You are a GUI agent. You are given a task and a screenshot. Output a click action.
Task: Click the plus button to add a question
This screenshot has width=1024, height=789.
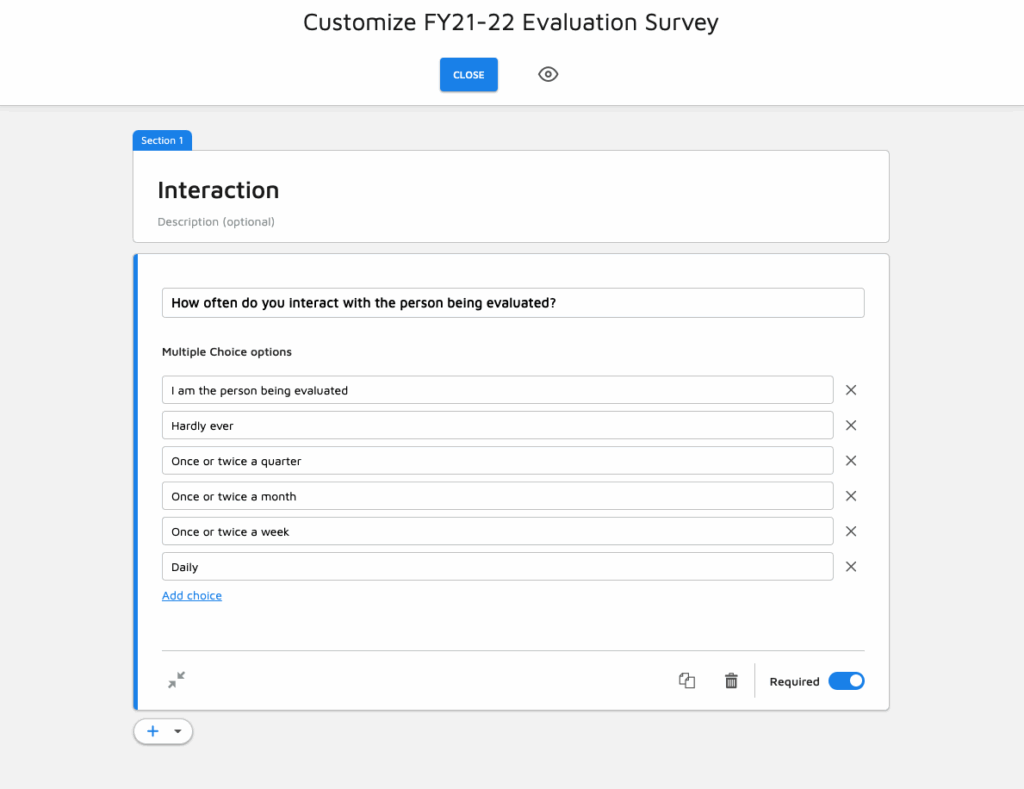coord(153,731)
